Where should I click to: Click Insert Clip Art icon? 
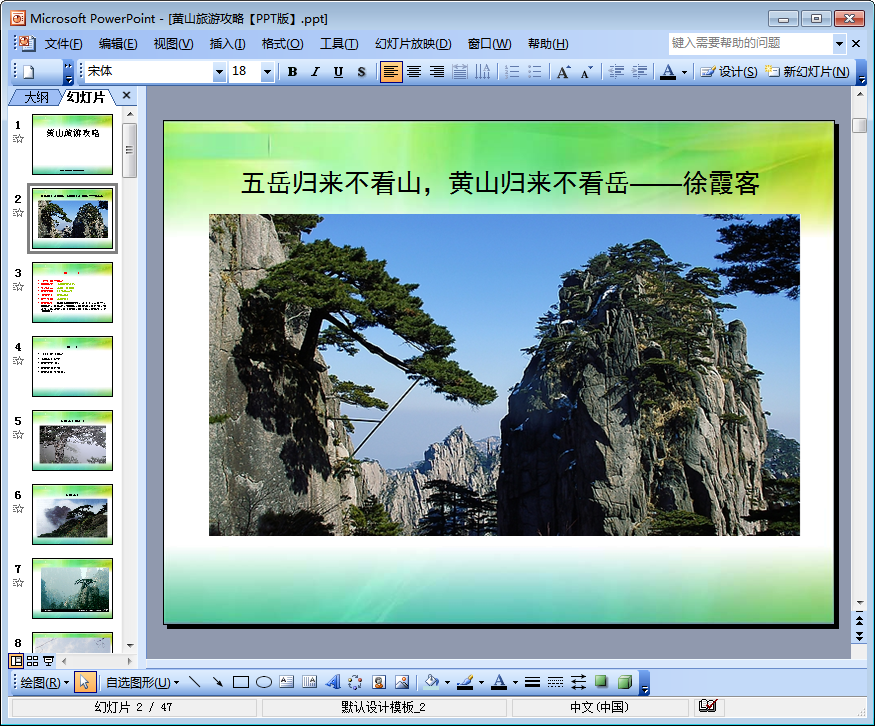[x=379, y=682]
